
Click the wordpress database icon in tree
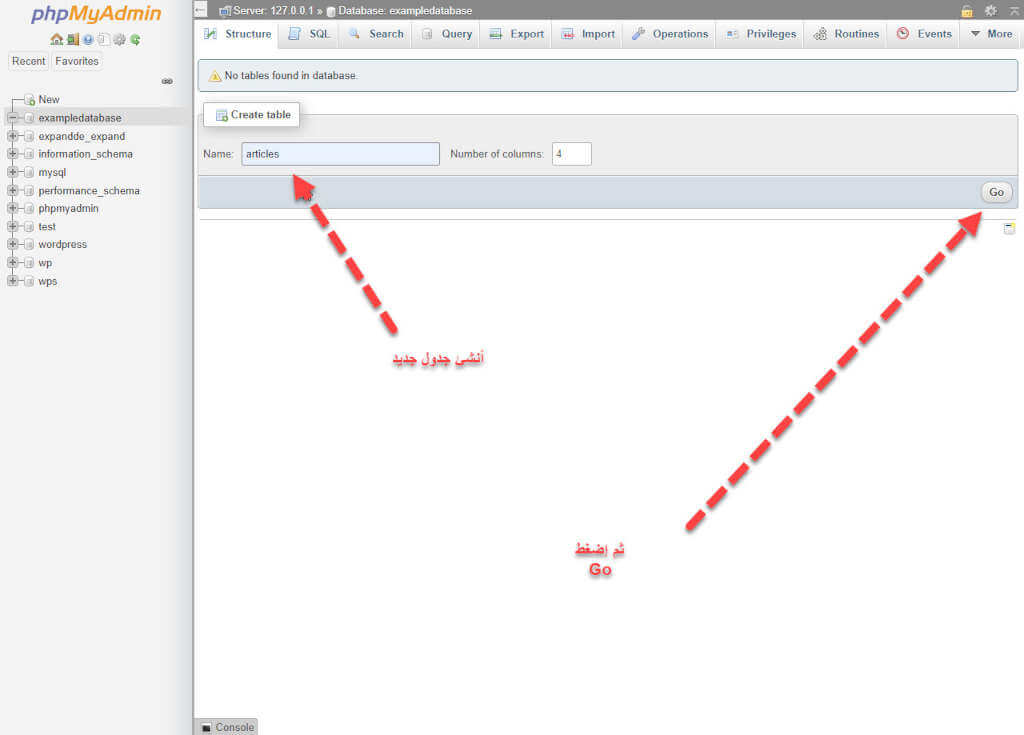coord(29,244)
